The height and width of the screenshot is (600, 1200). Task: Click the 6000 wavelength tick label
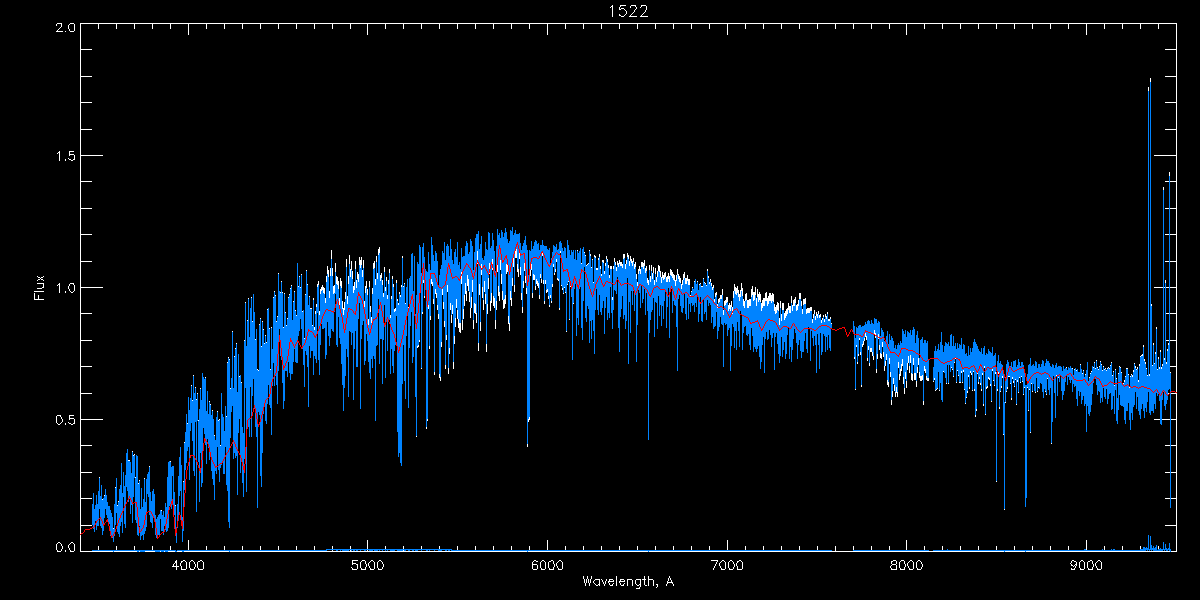coord(547,564)
